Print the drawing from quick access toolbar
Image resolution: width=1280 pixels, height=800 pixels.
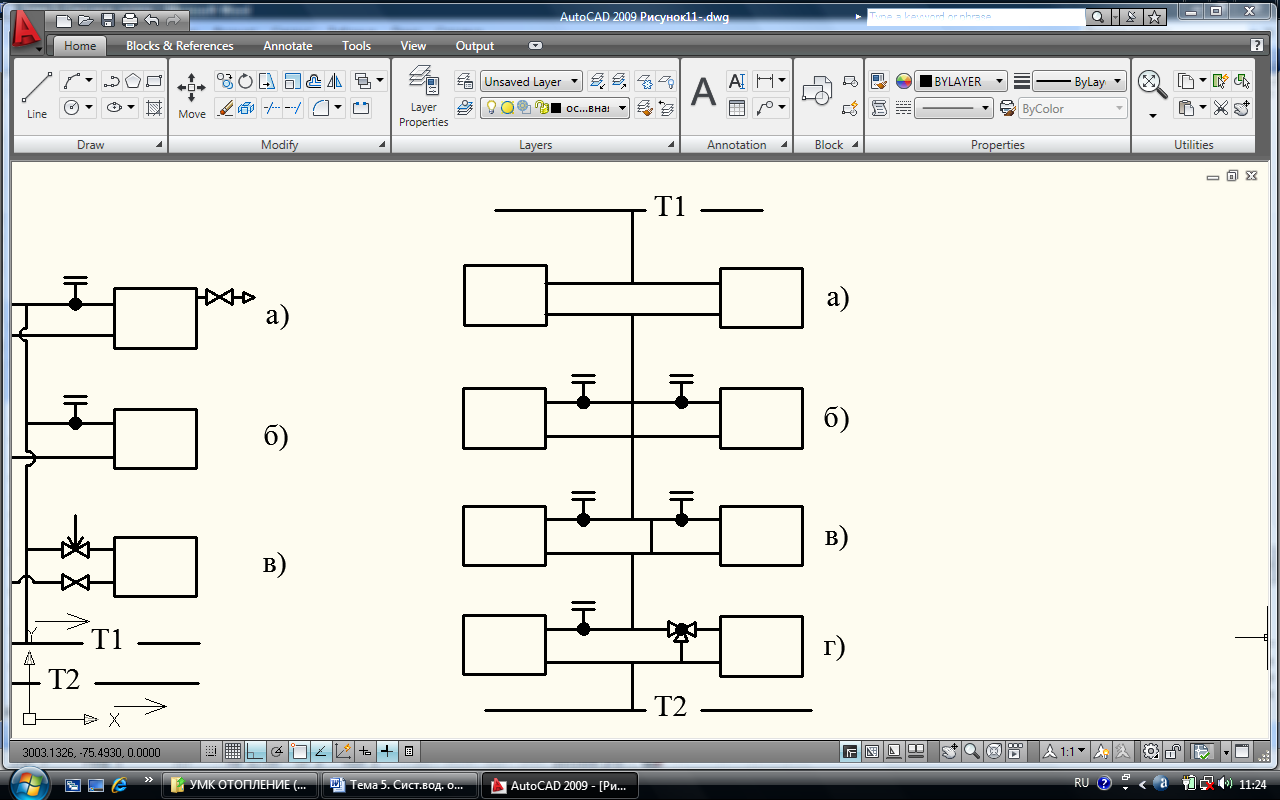[x=129, y=19]
